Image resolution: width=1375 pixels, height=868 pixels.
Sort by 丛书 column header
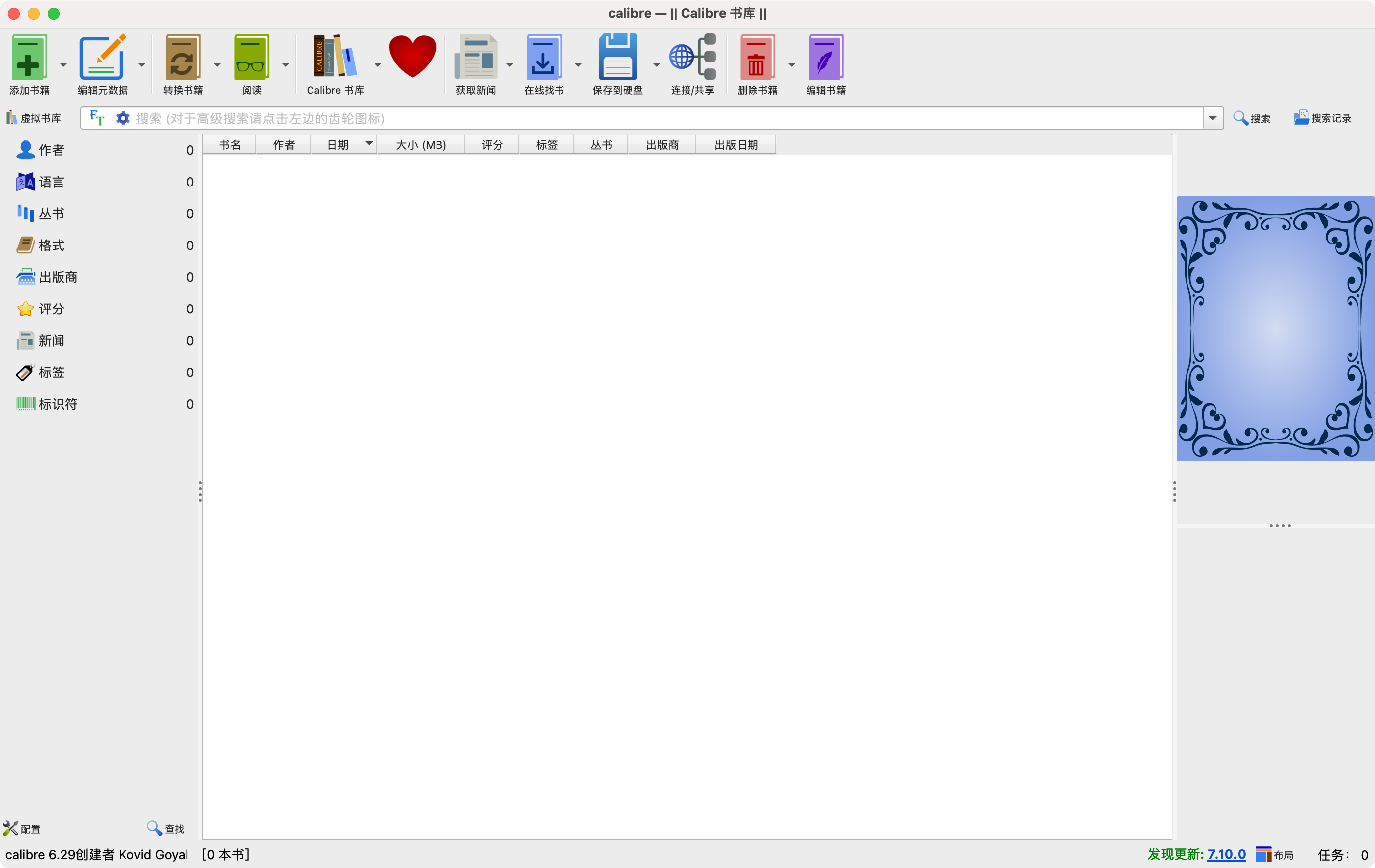tap(601, 145)
